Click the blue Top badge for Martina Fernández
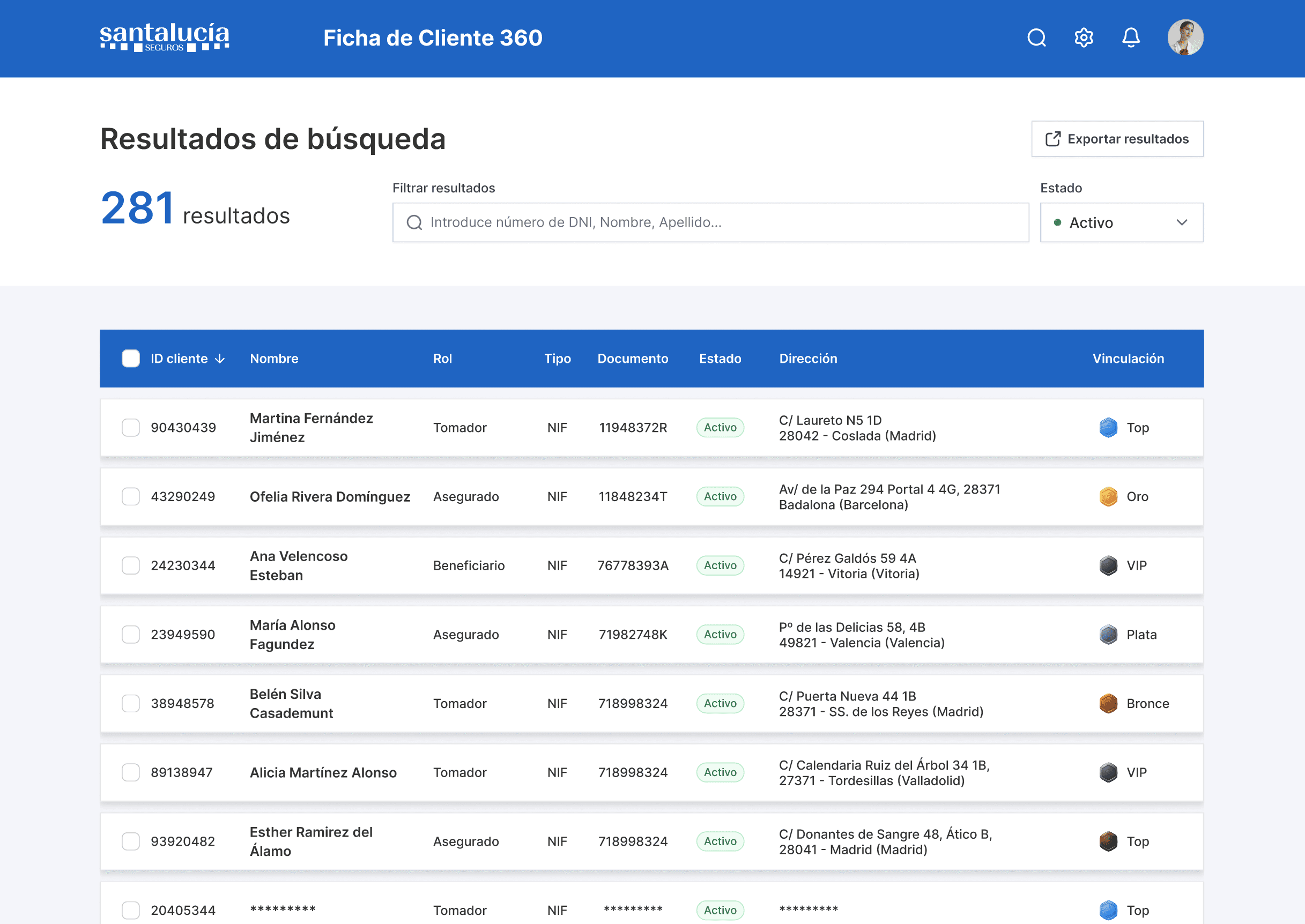This screenshot has height=924, width=1305. [x=1108, y=428]
